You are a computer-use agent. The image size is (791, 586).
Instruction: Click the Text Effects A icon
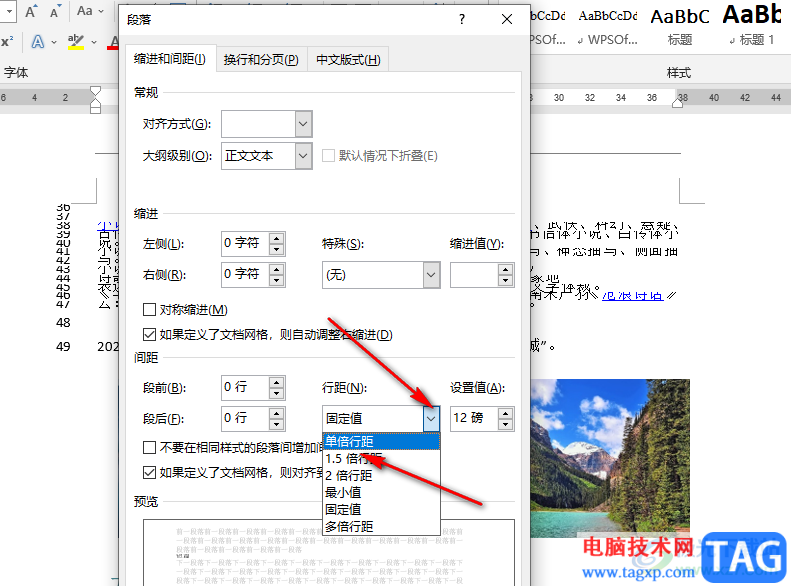click(x=38, y=42)
